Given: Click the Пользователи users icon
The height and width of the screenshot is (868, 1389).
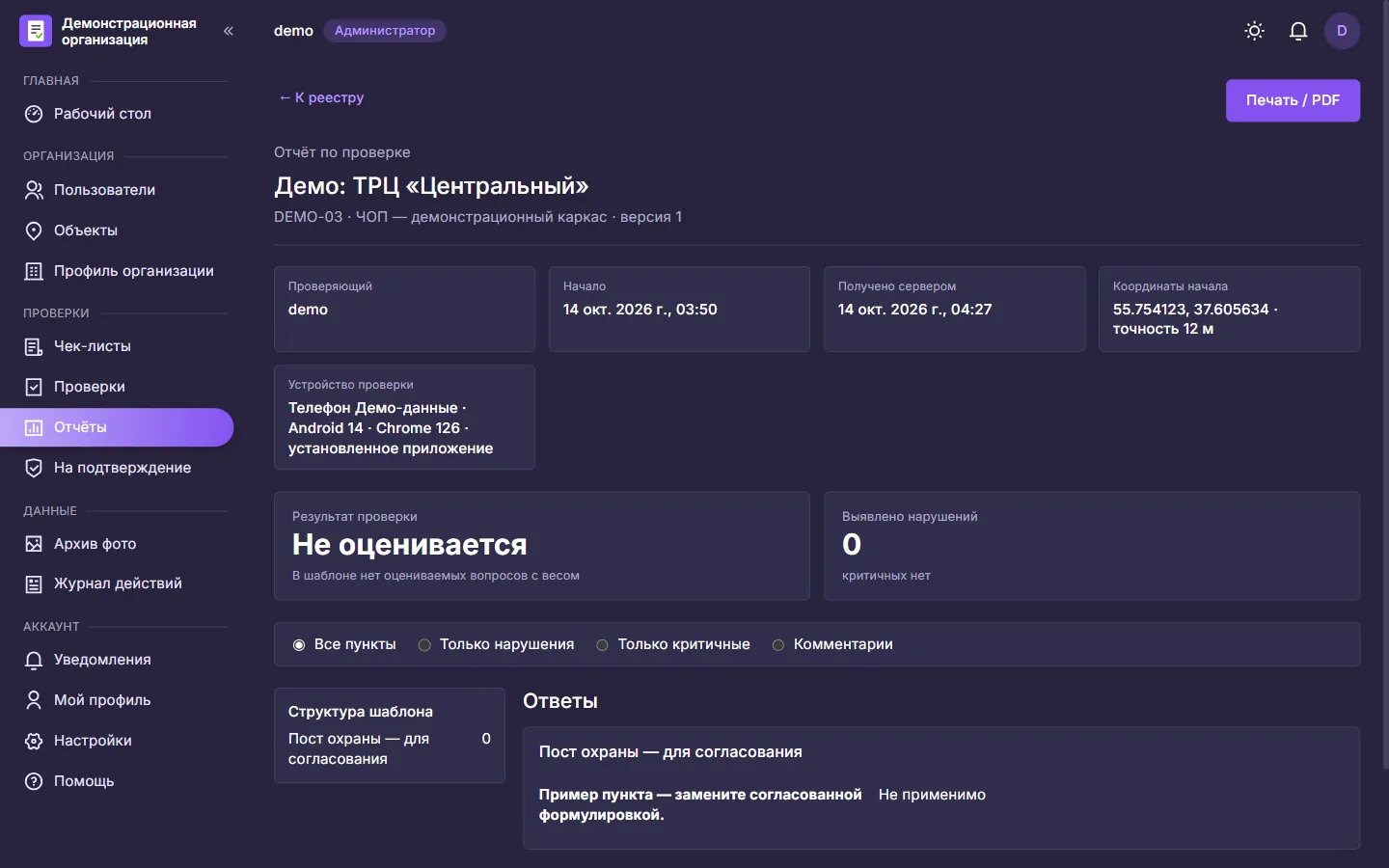Looking at the screenshot, I should [34, 190].
